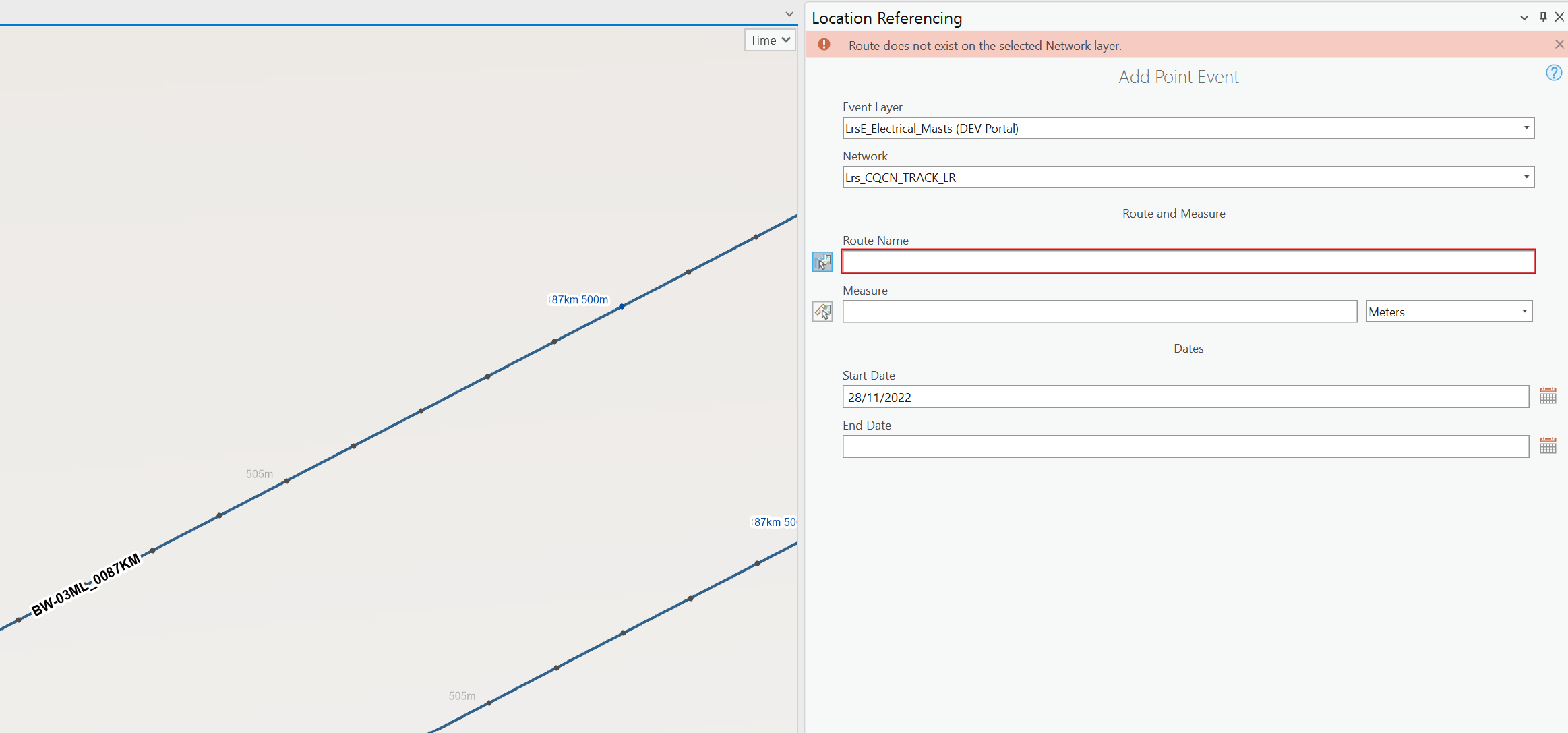Image resolution: width=1568 pixels, height=733 pixels.
Task: Open the Meters unit dropdown
Action: coord(1524,312)
